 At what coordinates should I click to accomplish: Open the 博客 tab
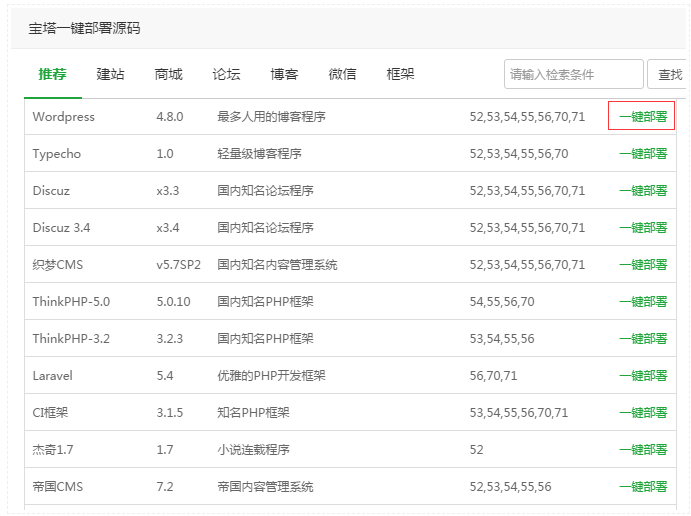click(x=284, y=74)
